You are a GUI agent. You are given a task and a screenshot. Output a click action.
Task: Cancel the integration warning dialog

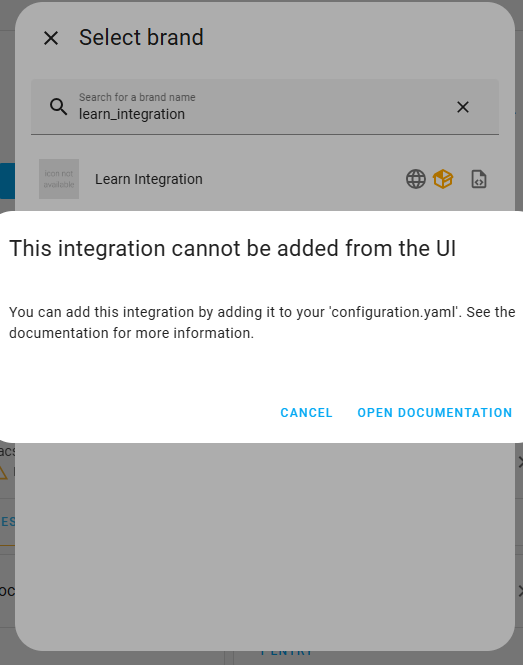tap(306, 413)
